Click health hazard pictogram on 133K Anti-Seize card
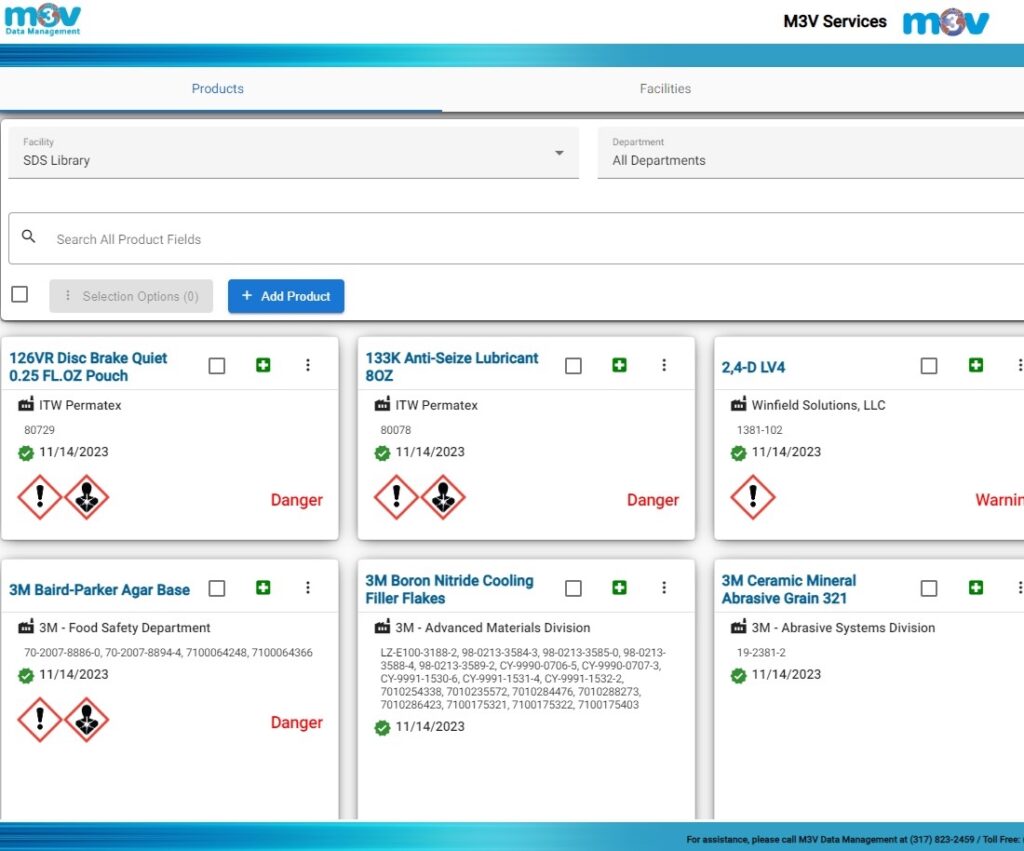Screen dimensions: 1024x851 tap(443, 498)
